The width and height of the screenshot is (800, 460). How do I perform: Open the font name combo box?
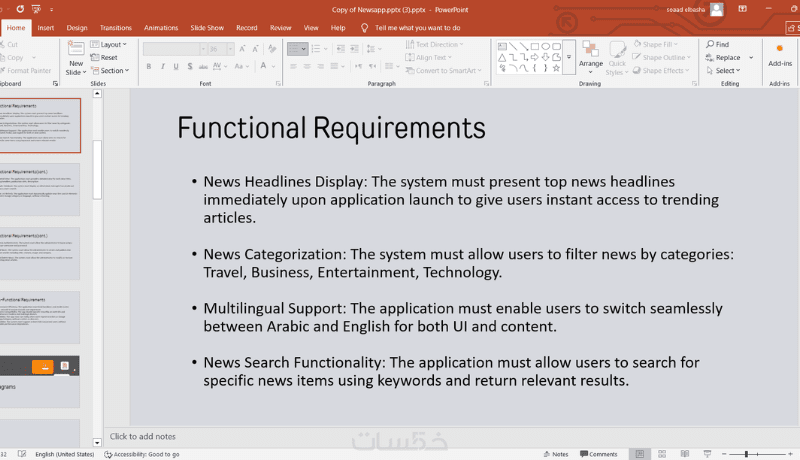pyautogui.click(x=174, y=49)
